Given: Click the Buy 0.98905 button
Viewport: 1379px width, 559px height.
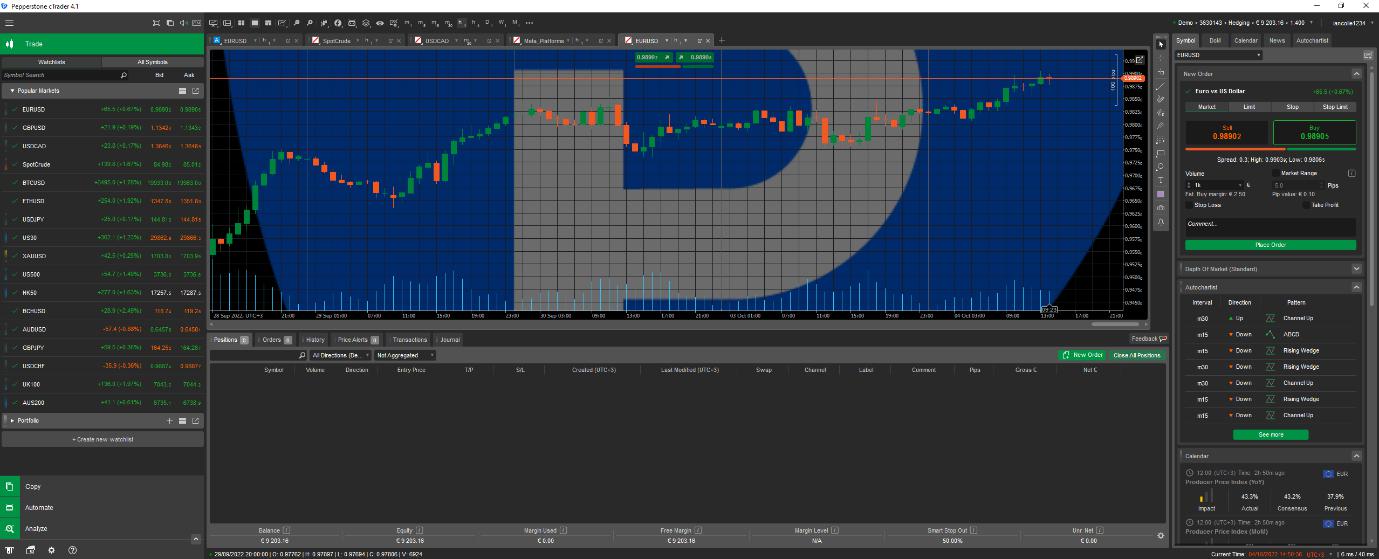Looking at the screenshot, I should (1314, 133).
